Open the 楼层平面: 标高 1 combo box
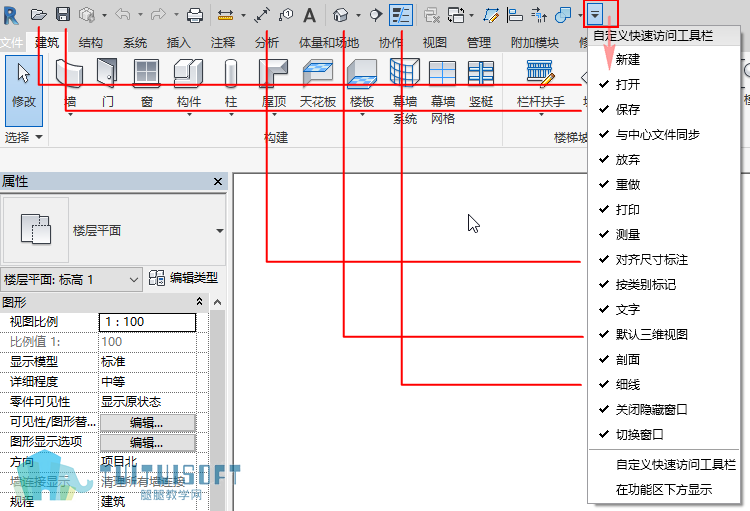Image resolution: width=750 pixels, height=511 pixels. tap(72, 279)
